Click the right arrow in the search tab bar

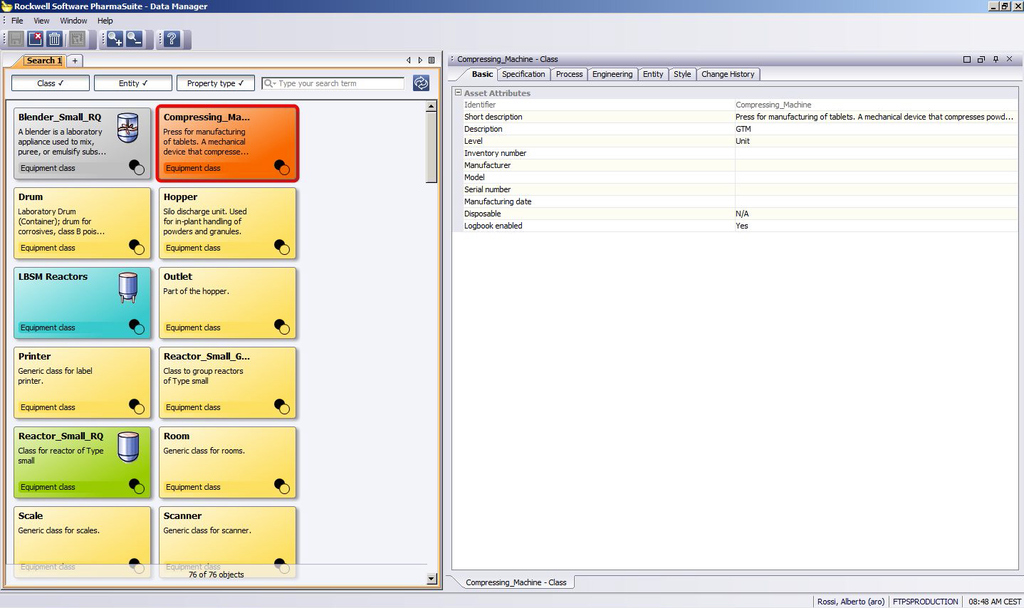coord(420,60)
